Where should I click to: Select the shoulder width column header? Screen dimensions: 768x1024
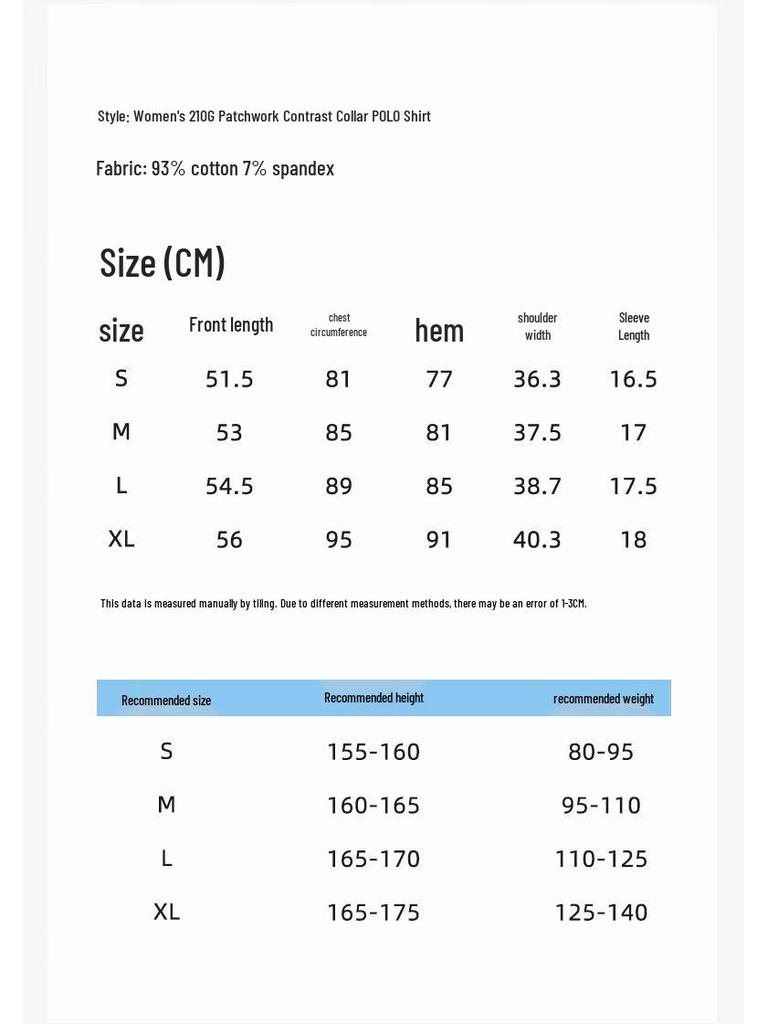tap(537, 326)
